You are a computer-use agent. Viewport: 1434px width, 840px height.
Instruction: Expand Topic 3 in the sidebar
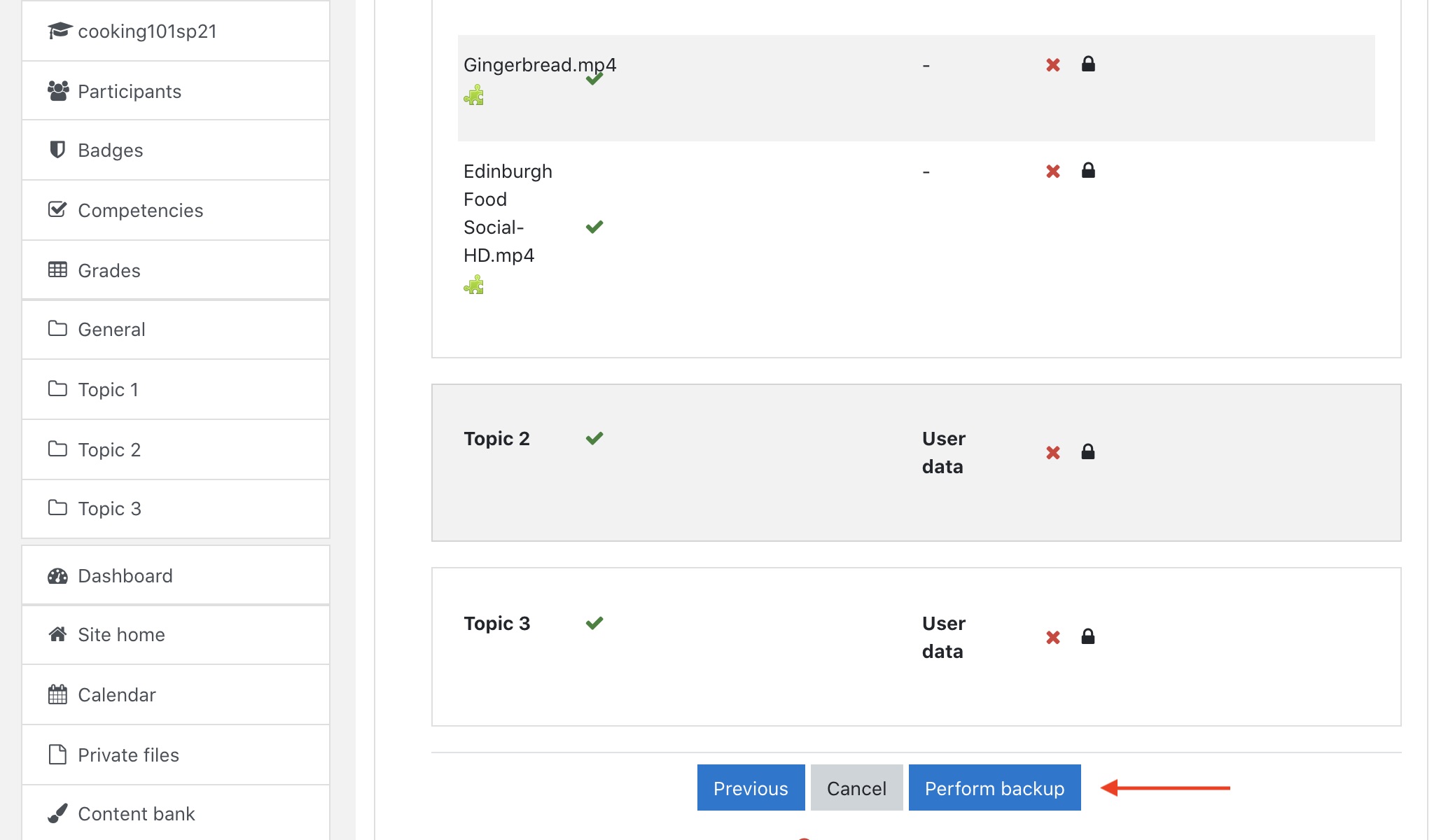coord(110,508)
